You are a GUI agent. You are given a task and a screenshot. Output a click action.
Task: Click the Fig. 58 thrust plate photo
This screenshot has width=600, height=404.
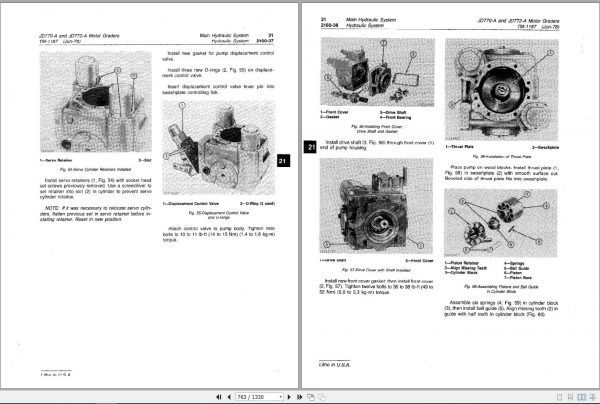point(502,90)
